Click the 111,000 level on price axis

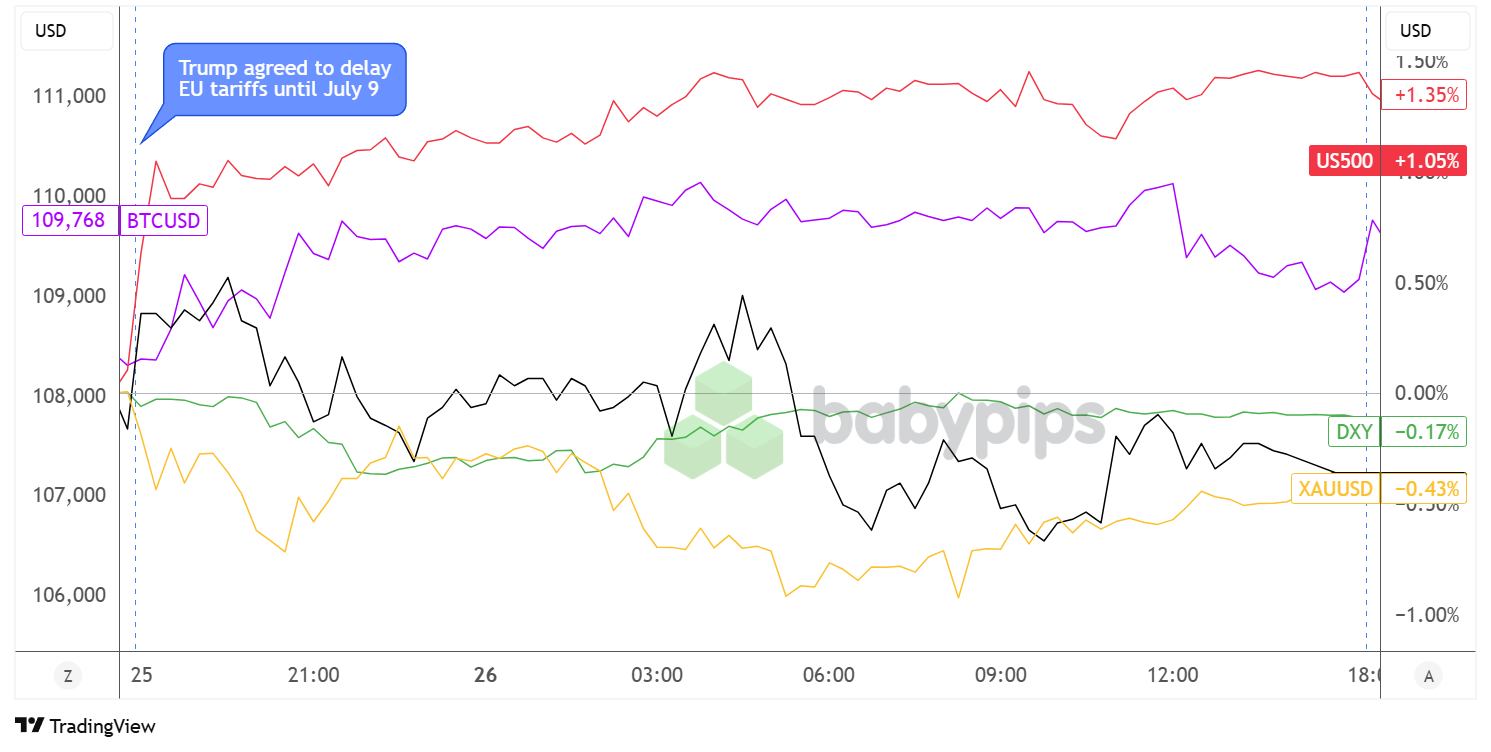[70, 96]
